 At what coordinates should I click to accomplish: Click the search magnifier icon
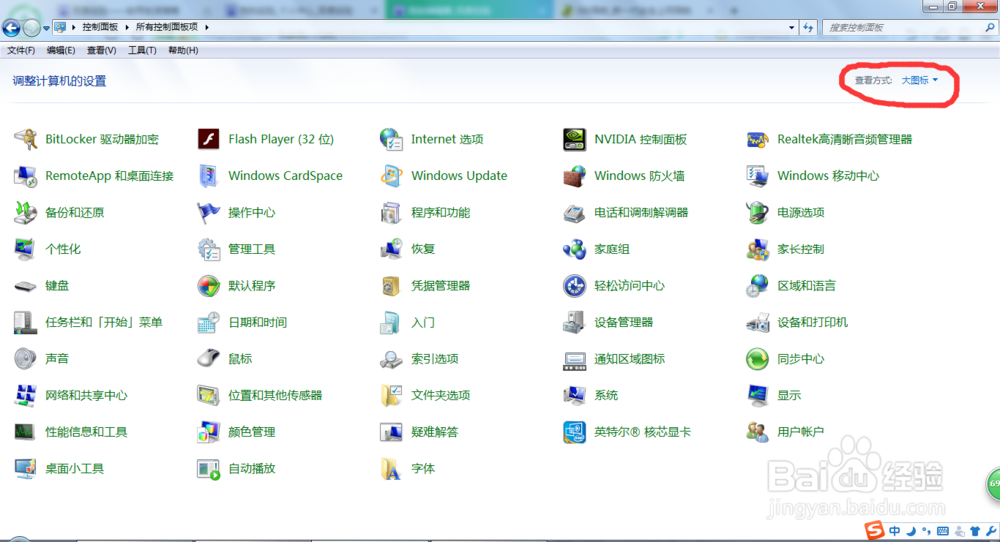click(990, 27)
